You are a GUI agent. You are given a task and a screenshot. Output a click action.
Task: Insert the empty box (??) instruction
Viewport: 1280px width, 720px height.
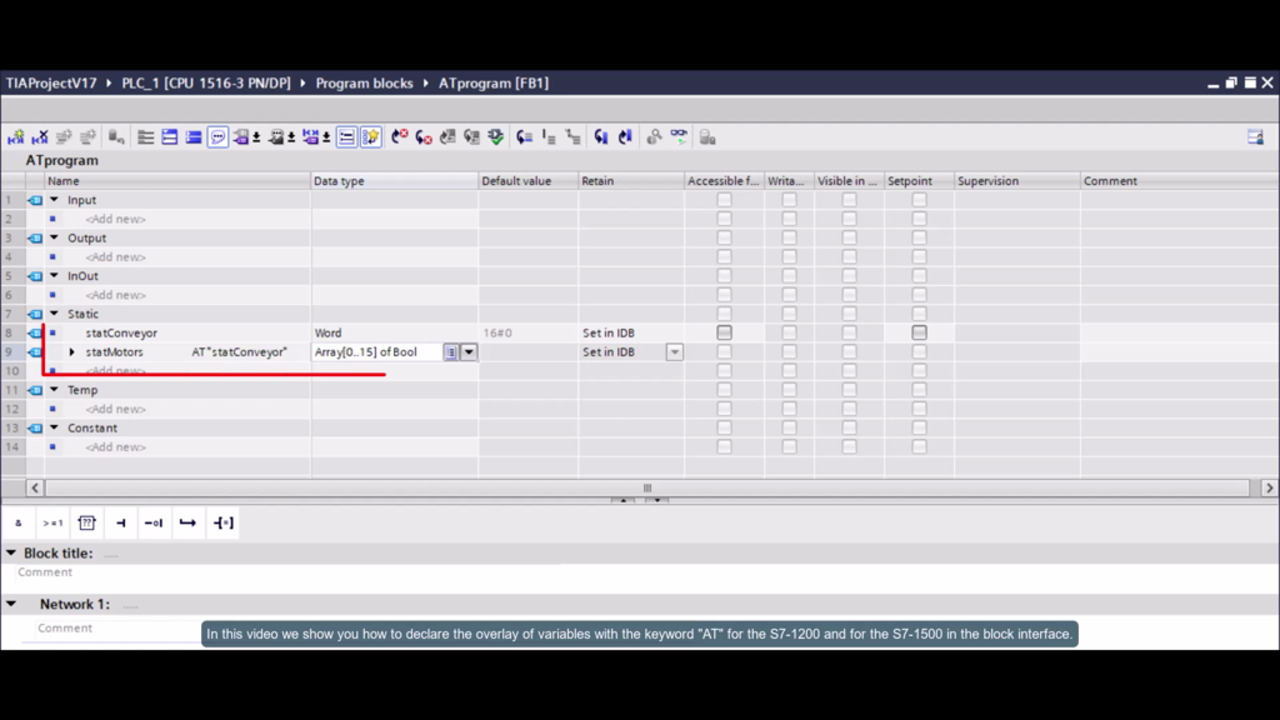coord(87,523)
